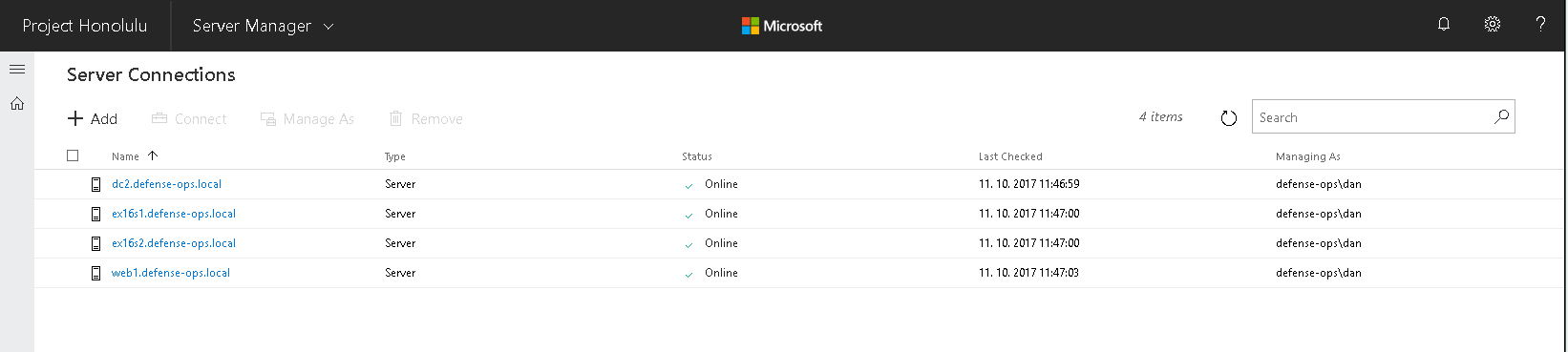The width and height of the screenshot is (1568, 352).
Task: Refresh the server connections list
Action: (x=1229, y=118)
